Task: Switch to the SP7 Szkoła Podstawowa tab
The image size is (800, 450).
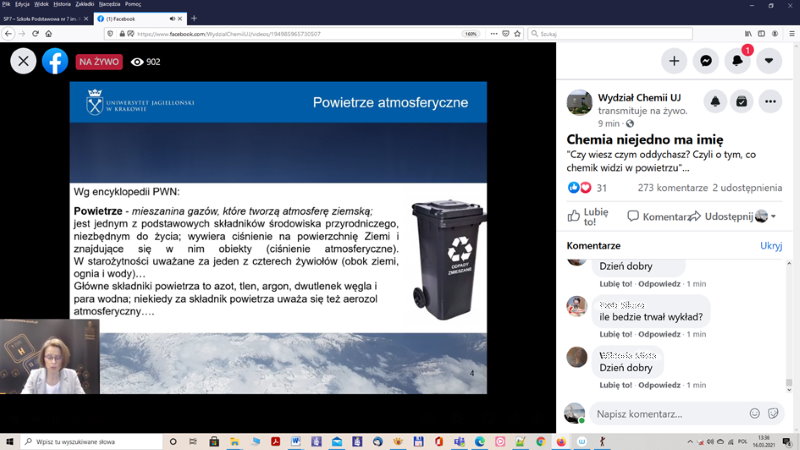Action: coord(45,19)
